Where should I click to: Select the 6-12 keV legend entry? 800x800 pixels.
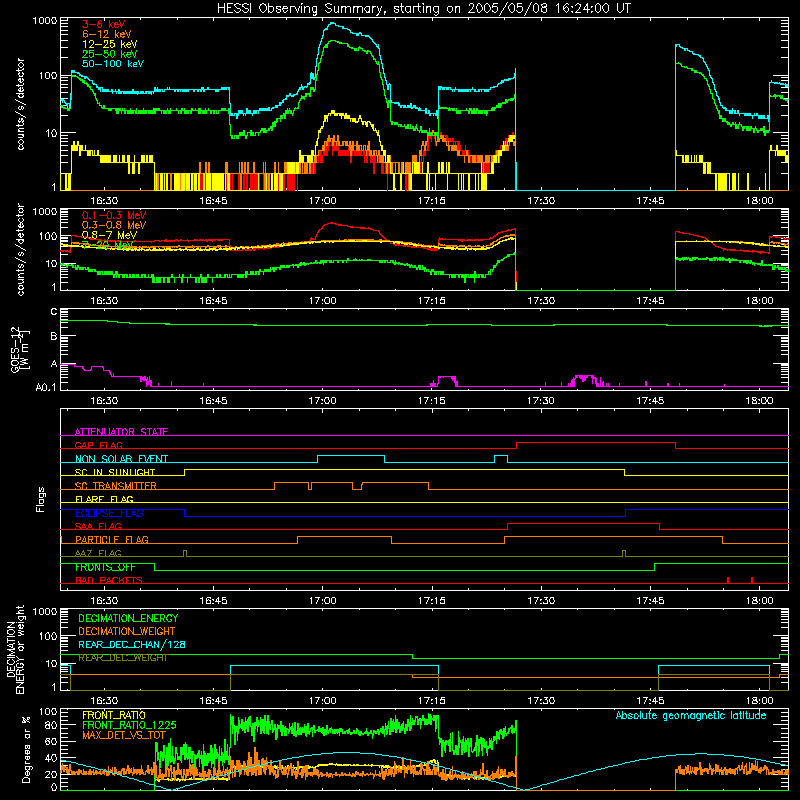coord(107,34)
